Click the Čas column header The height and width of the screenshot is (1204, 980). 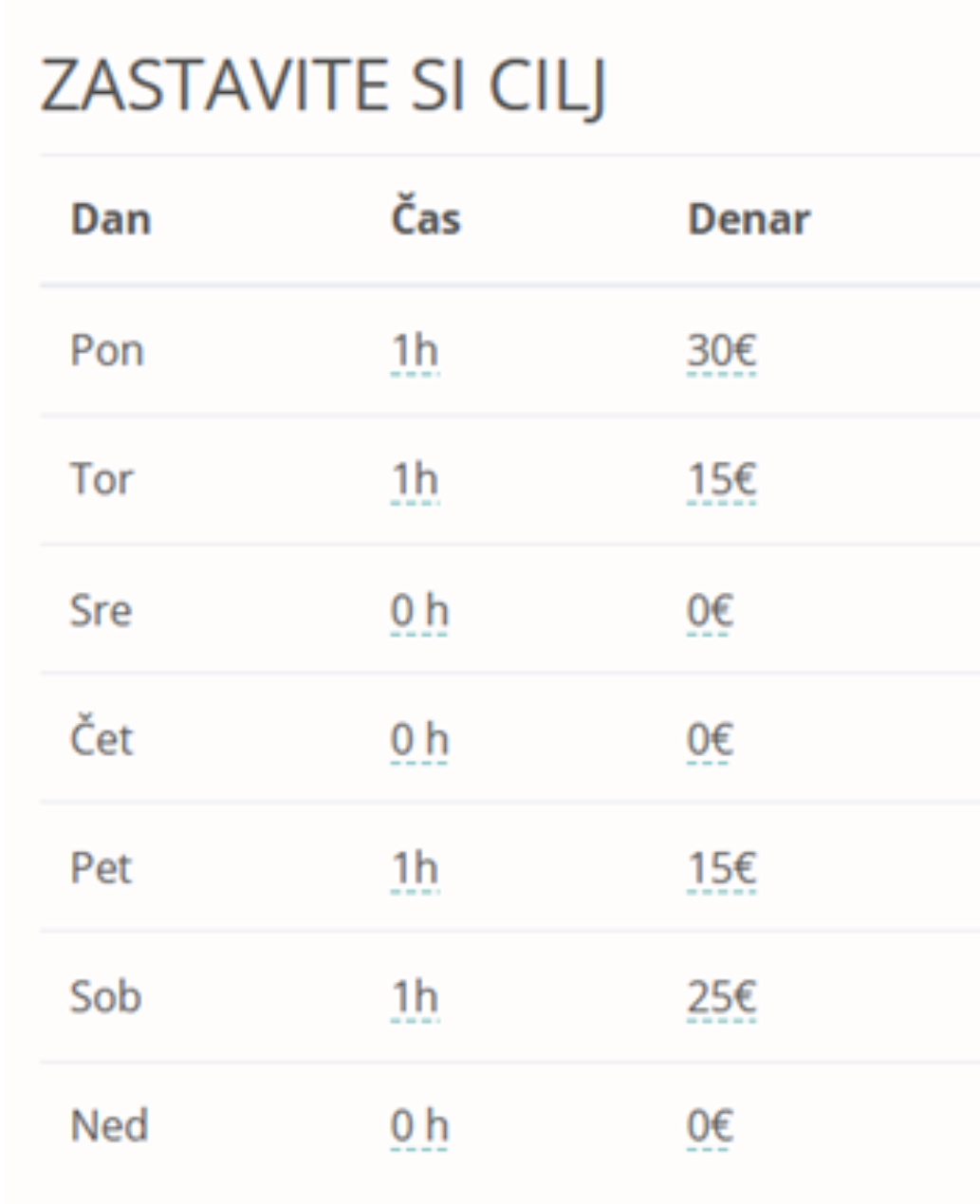pos(426,217)
